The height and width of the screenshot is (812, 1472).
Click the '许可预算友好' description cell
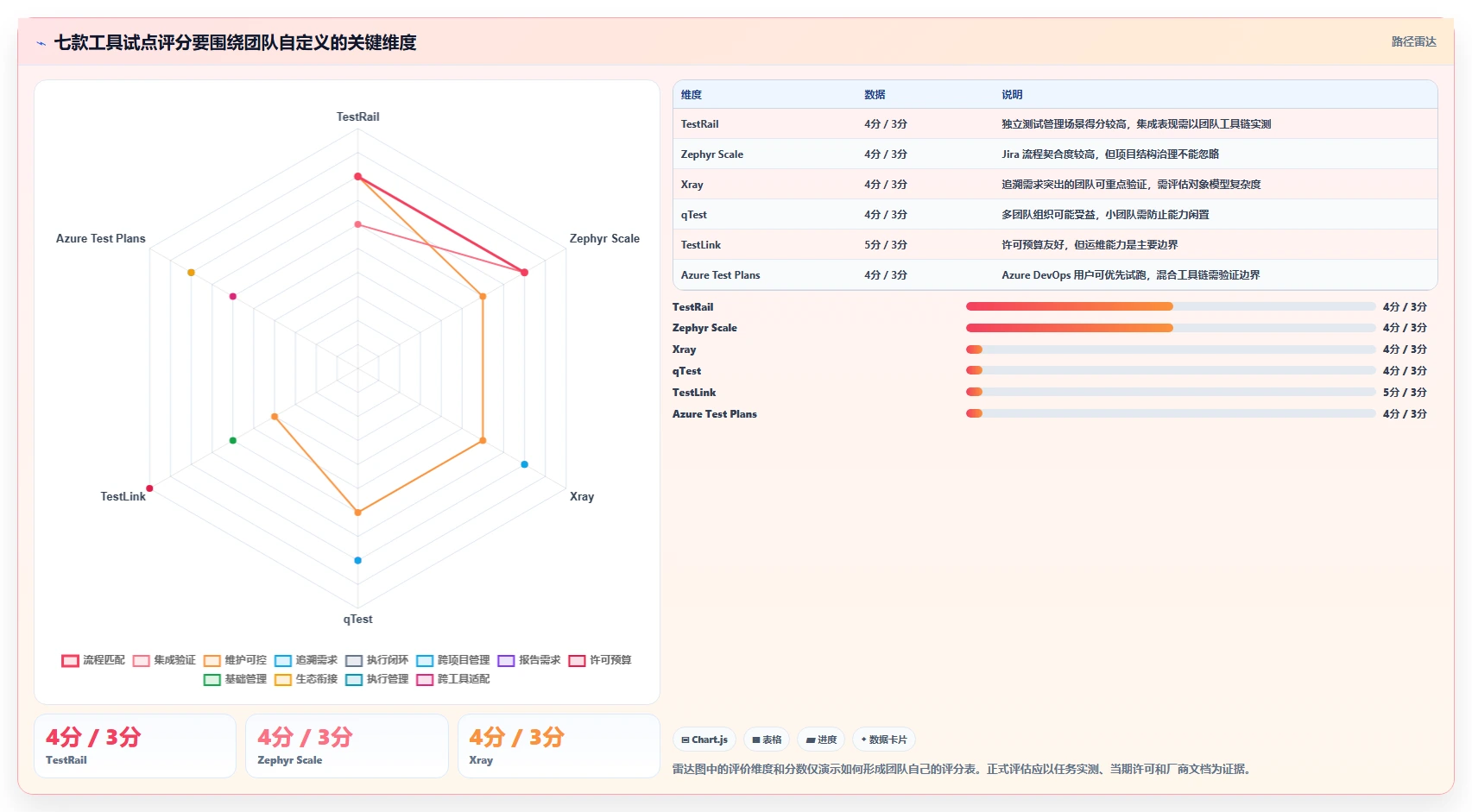click(1090, 245)
